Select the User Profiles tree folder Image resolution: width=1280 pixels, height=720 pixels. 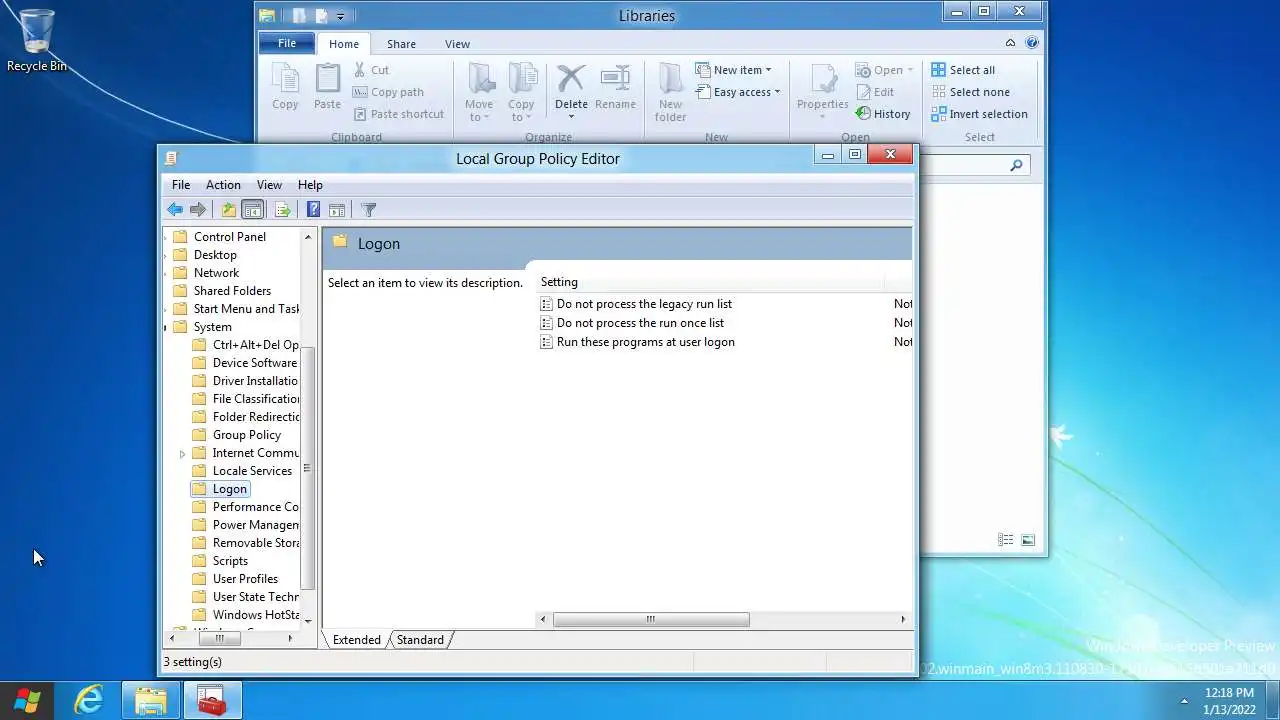[245, 579]
